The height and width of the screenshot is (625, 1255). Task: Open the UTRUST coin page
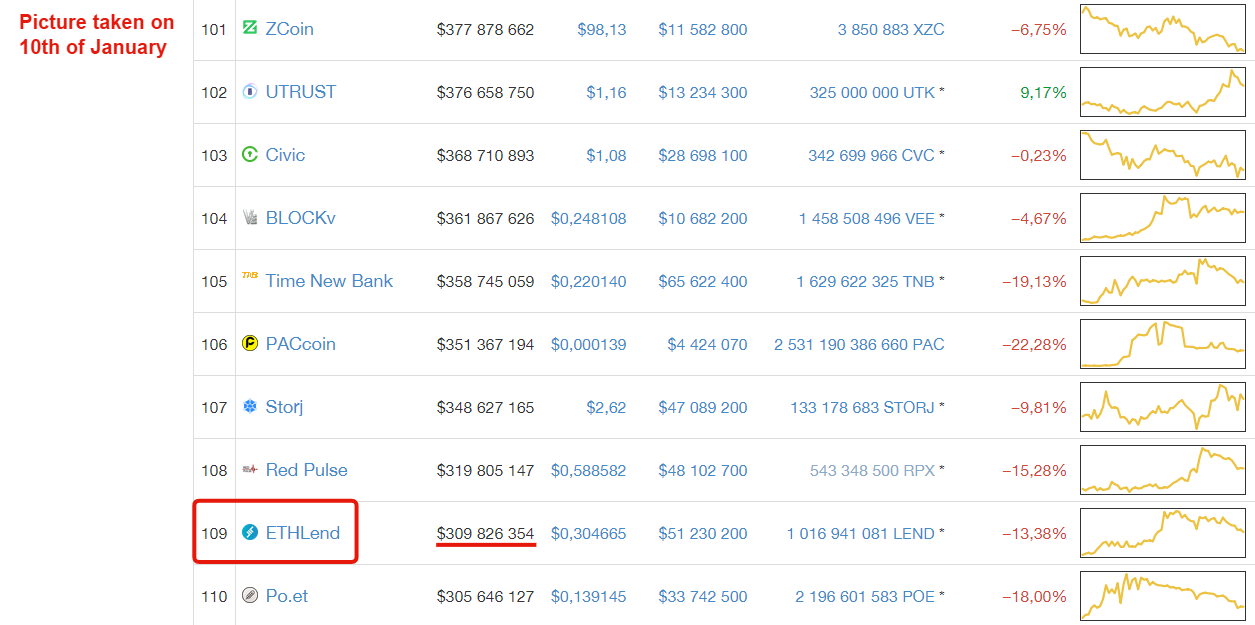301,92
